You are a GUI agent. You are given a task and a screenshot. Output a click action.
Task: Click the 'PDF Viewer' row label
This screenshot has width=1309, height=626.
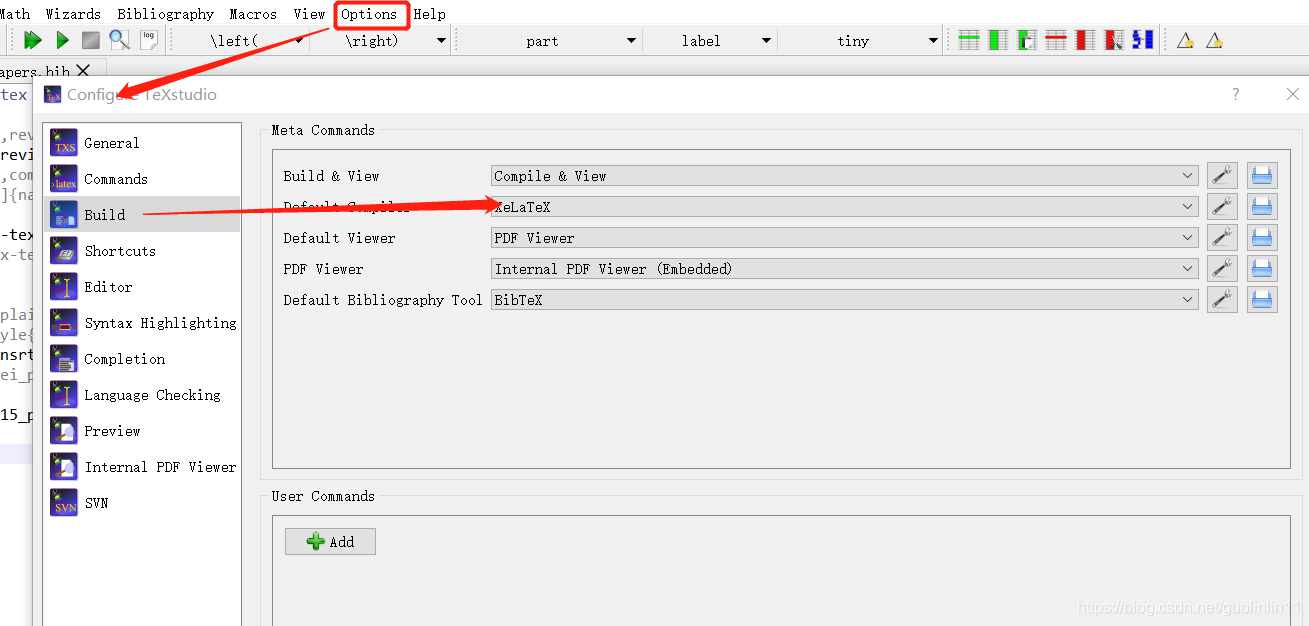click(323, 269)
